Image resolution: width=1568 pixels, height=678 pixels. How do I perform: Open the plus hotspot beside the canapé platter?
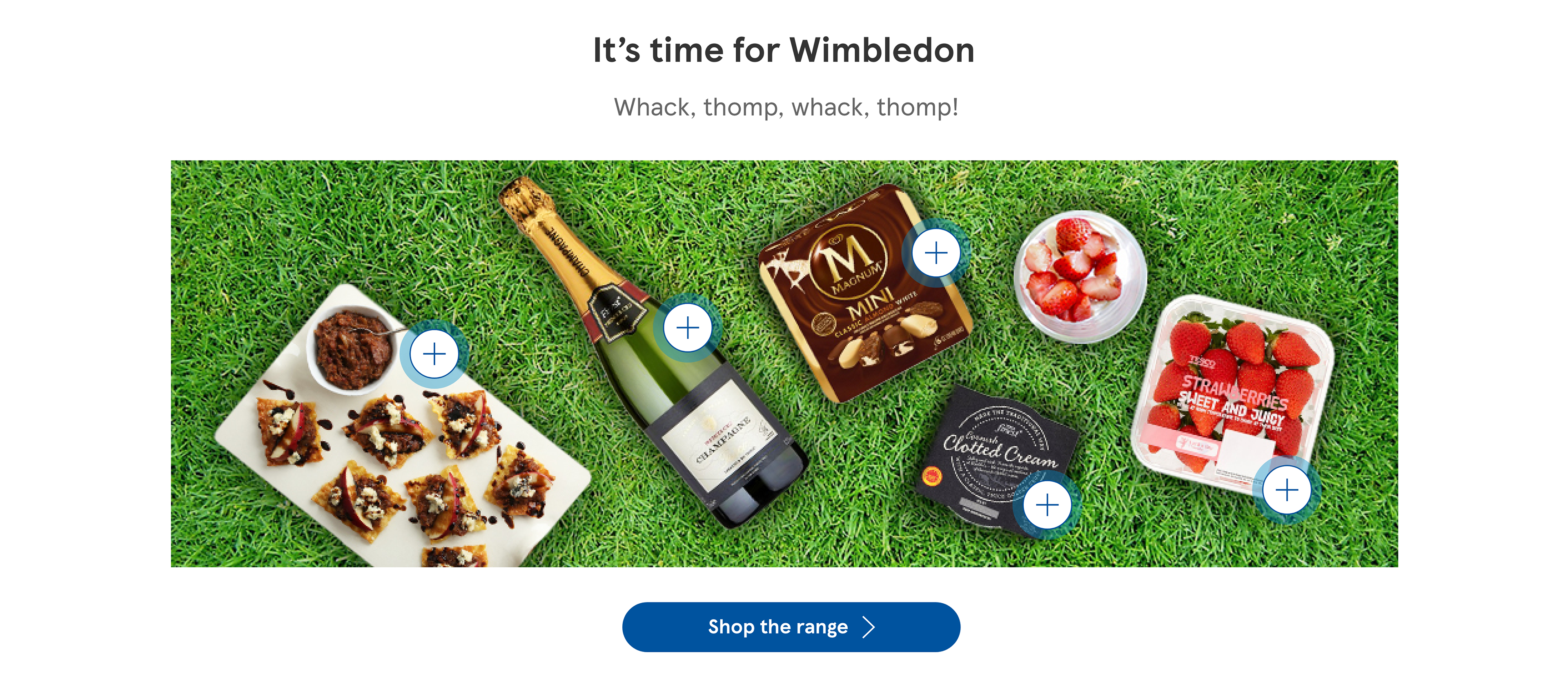pyautogui.click(x=434, y=354)
